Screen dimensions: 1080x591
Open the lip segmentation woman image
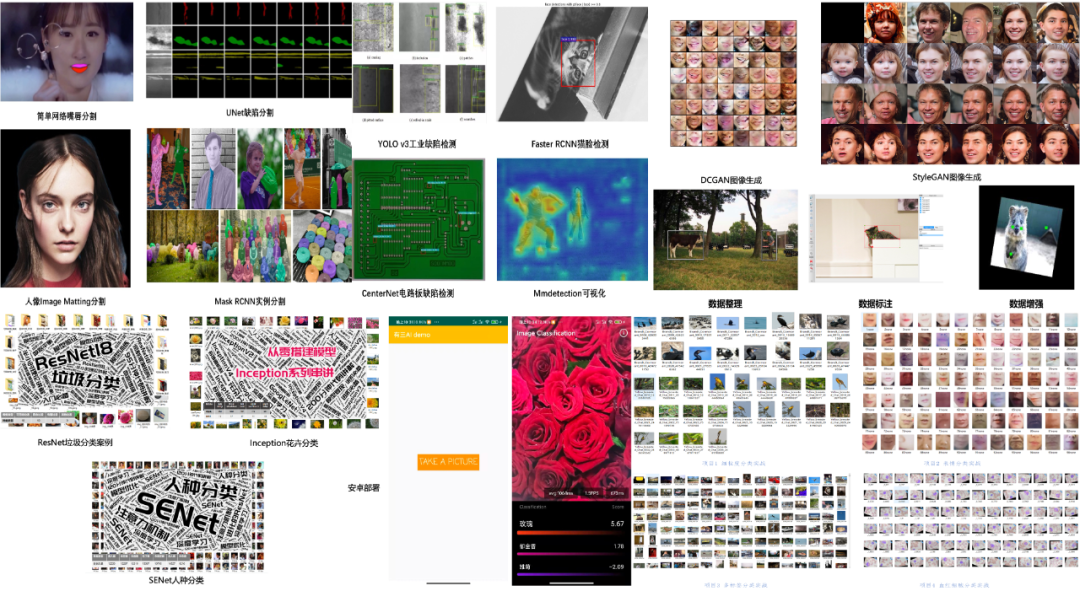pos(67,52)
